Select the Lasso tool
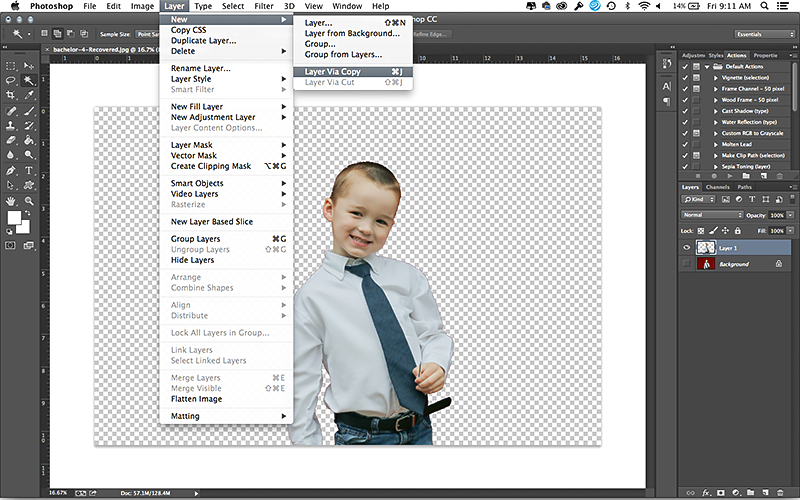Viewport: 800px width, 500px height. tap(10, 81)
